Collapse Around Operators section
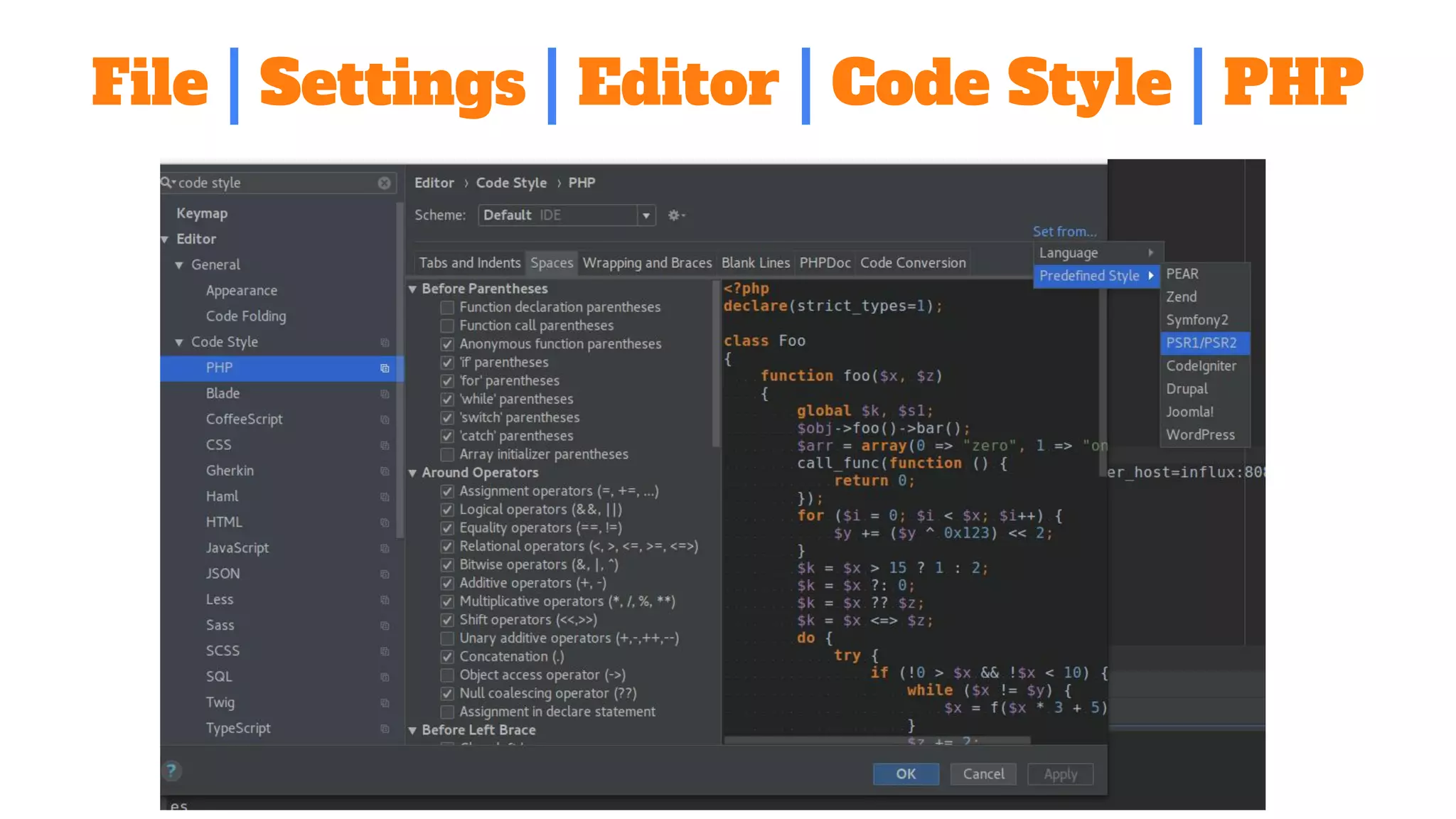Viewport: 1456px width, 819px height. click(412, 473)
